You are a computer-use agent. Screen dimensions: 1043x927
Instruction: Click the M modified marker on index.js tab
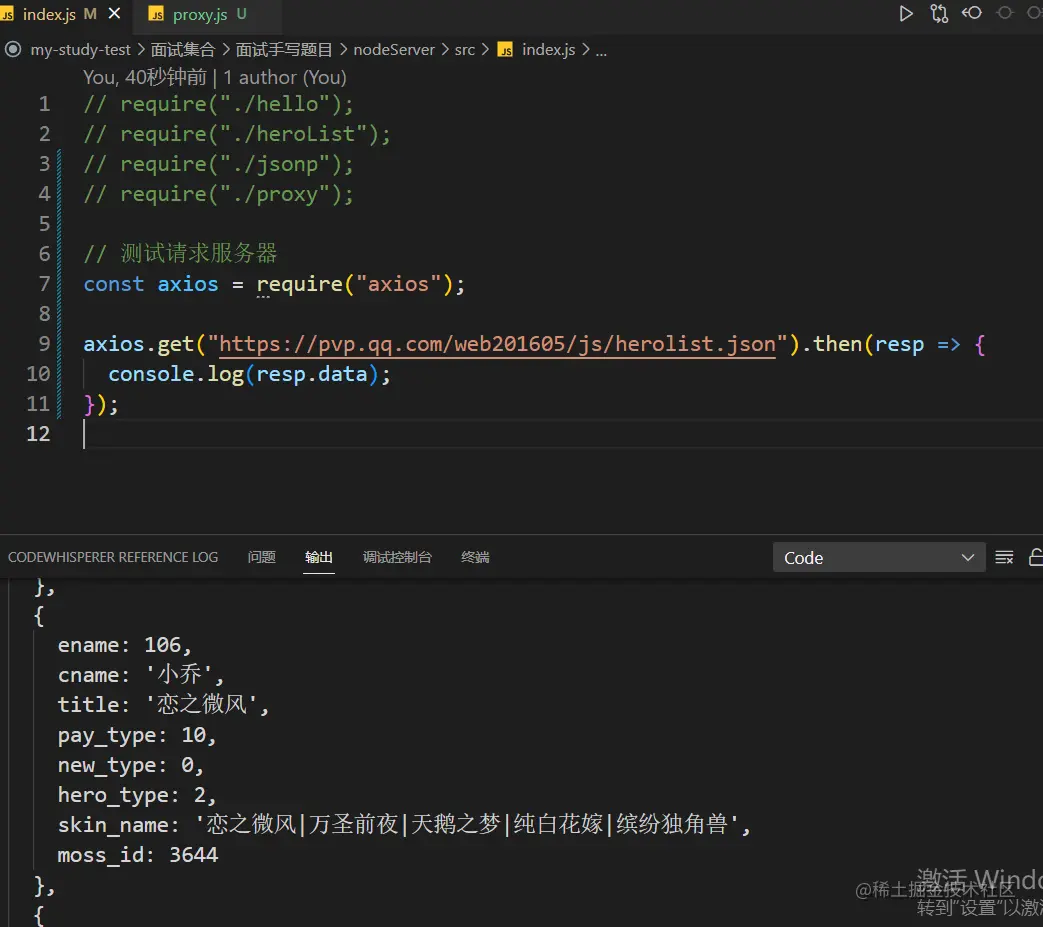pyautogui.click(x=90, y=14)
